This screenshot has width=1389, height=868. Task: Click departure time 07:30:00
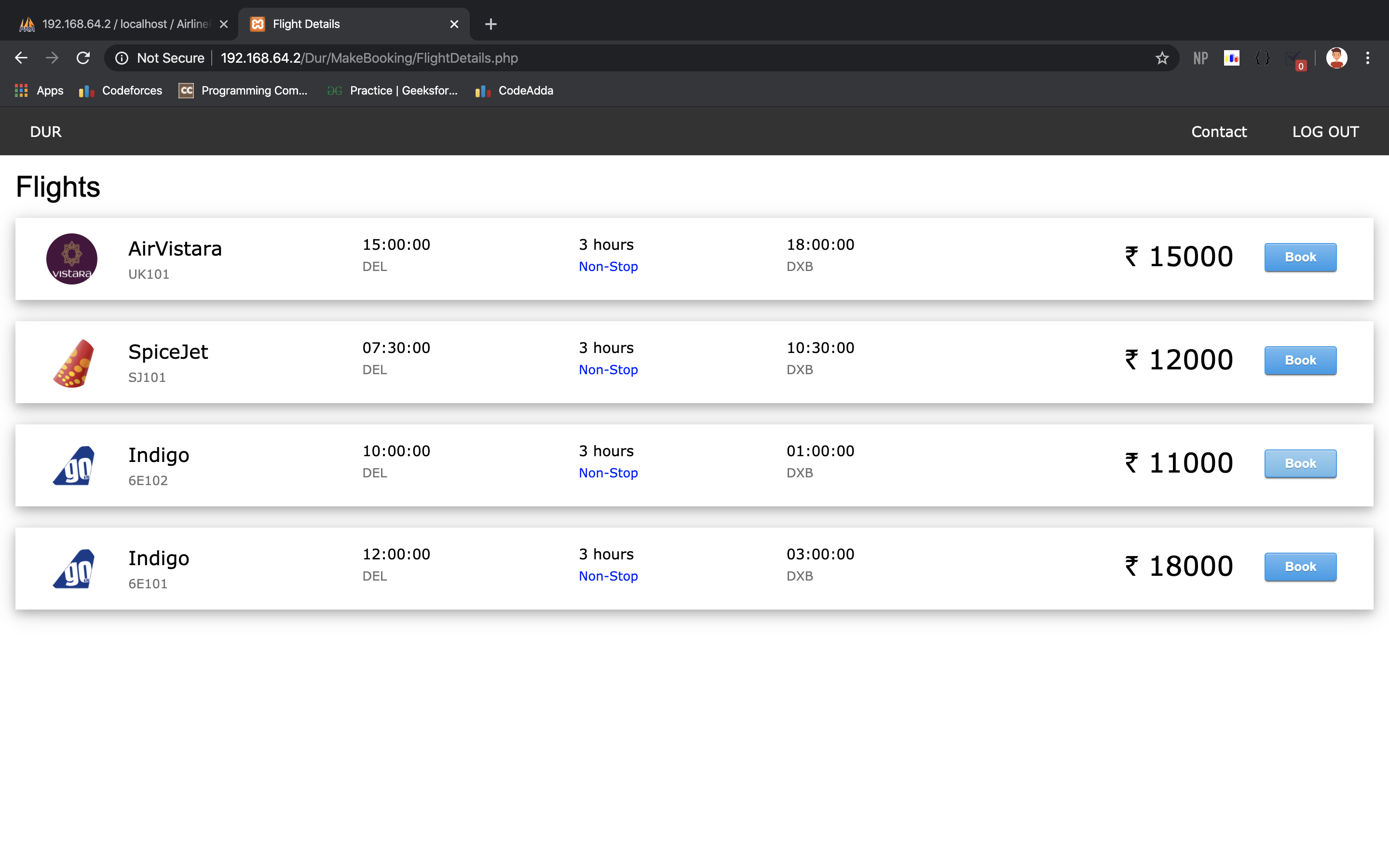[x=396, y=348]
